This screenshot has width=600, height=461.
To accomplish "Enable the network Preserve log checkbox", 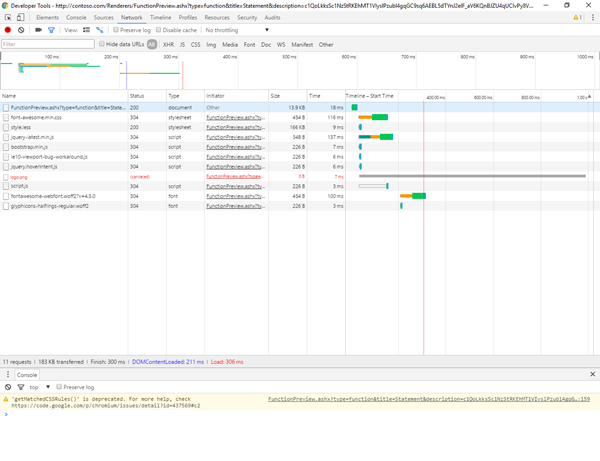I will pyautogui.click(x=116, y=30).
